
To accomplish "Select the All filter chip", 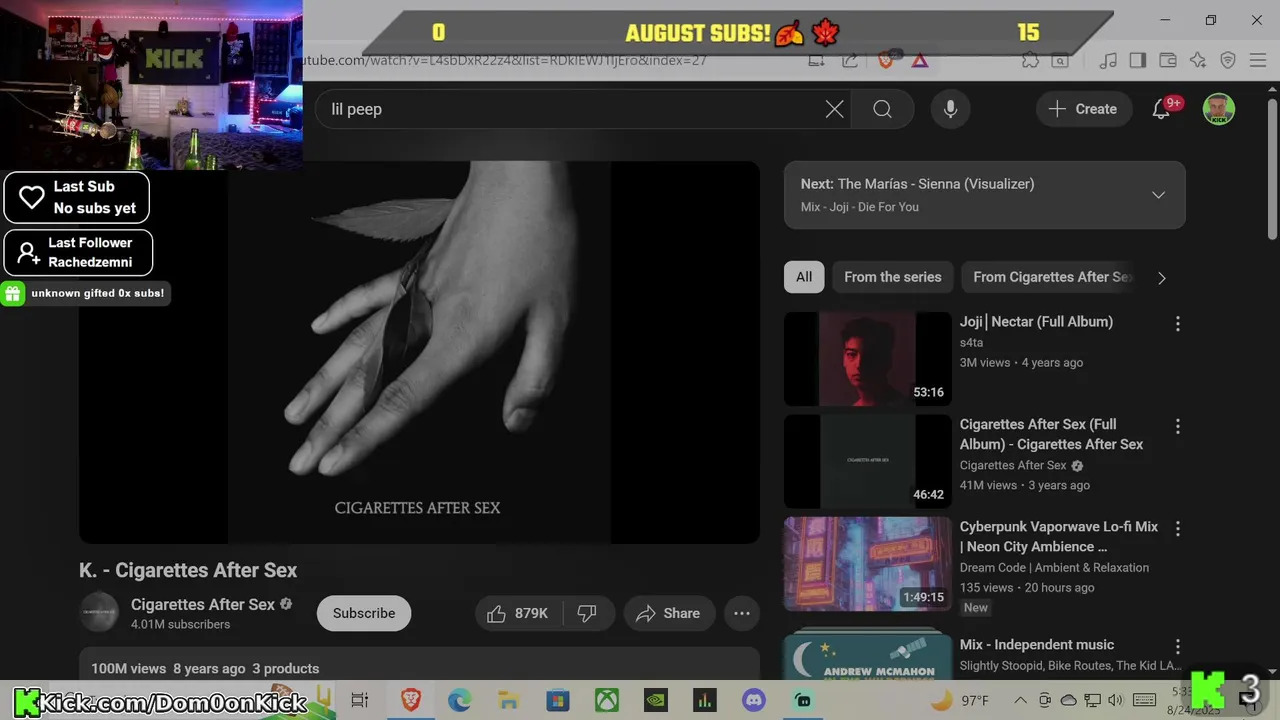I will 804,277.
